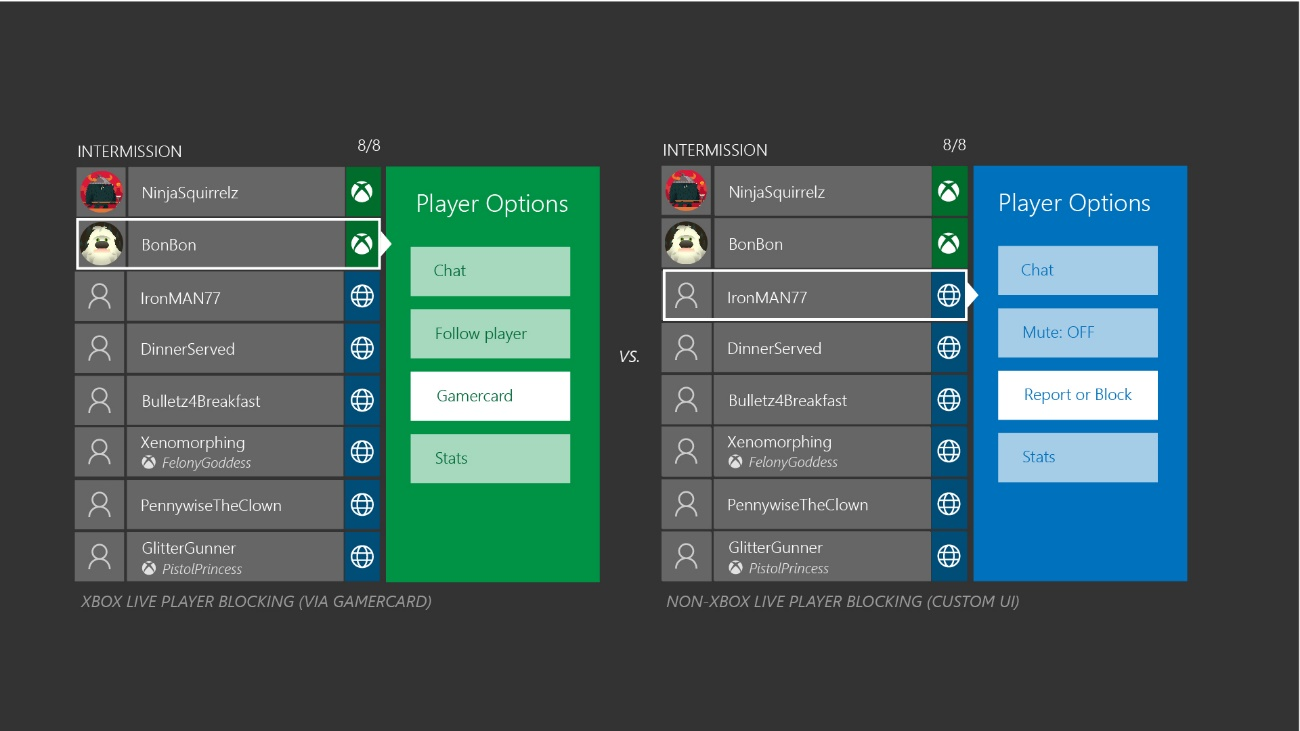Click BonBon avatar in left green-panel list
Viewport: 1300px width, 731px height.
coord(101,245)
